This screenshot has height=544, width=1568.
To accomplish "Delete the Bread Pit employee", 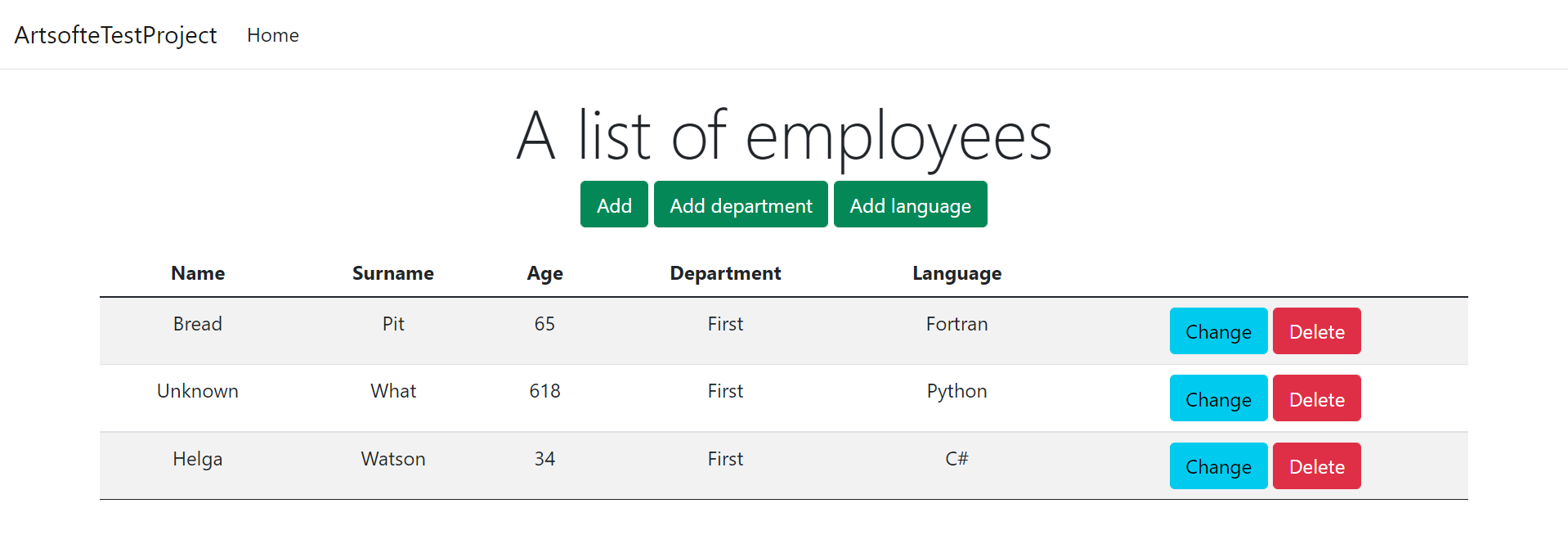I will coord(1316,331).
